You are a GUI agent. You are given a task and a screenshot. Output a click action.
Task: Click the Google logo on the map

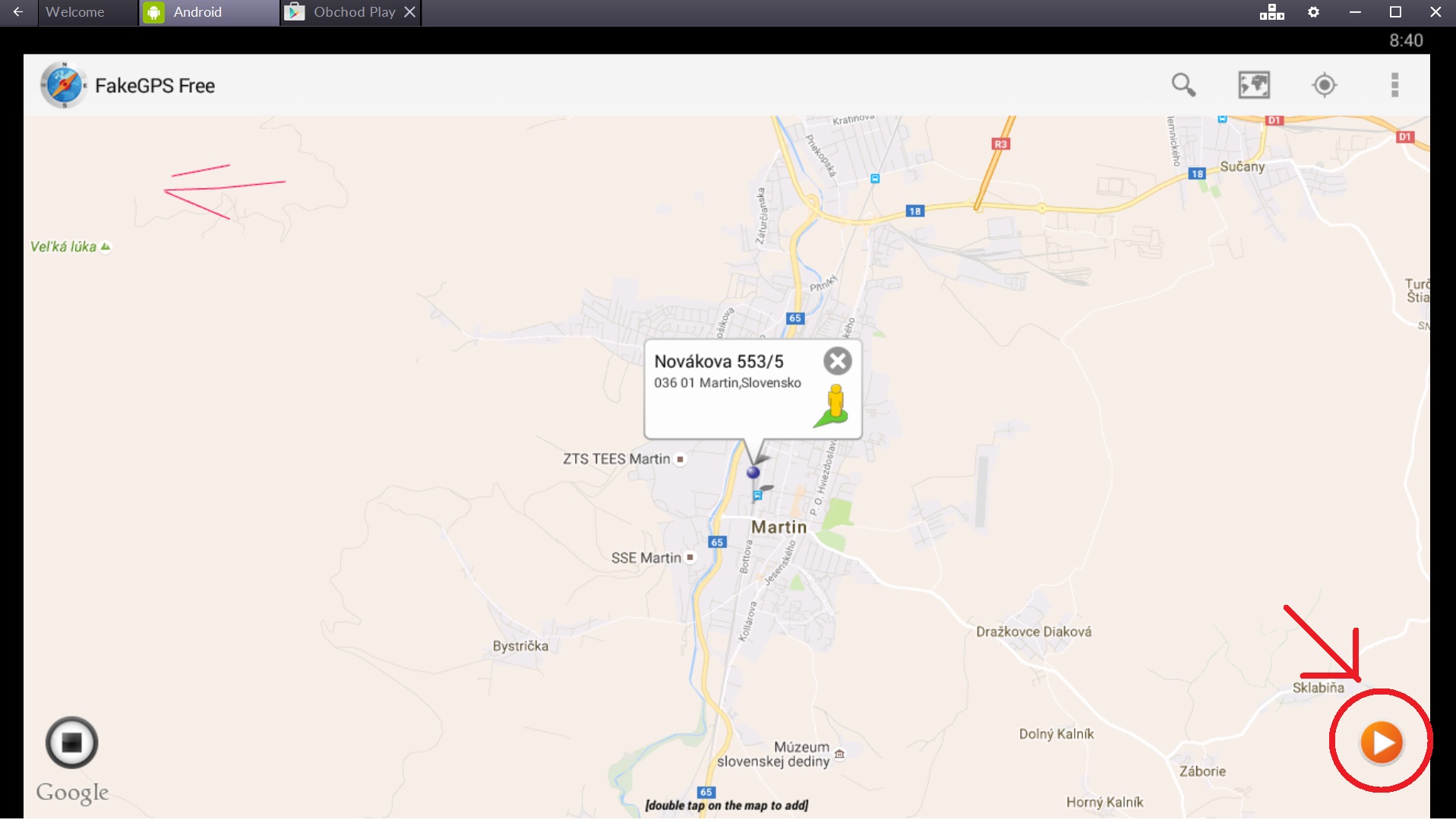click(x=72, y=793)
